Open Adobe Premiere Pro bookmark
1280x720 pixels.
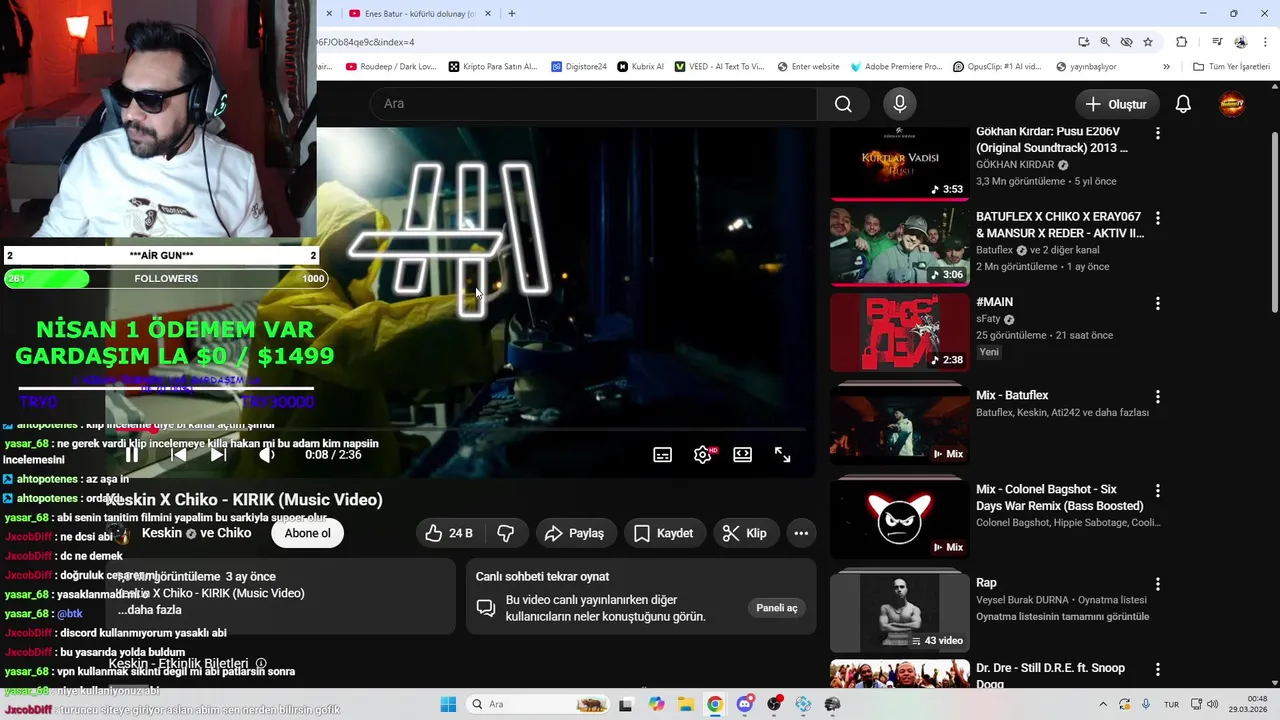click(897, 67)
